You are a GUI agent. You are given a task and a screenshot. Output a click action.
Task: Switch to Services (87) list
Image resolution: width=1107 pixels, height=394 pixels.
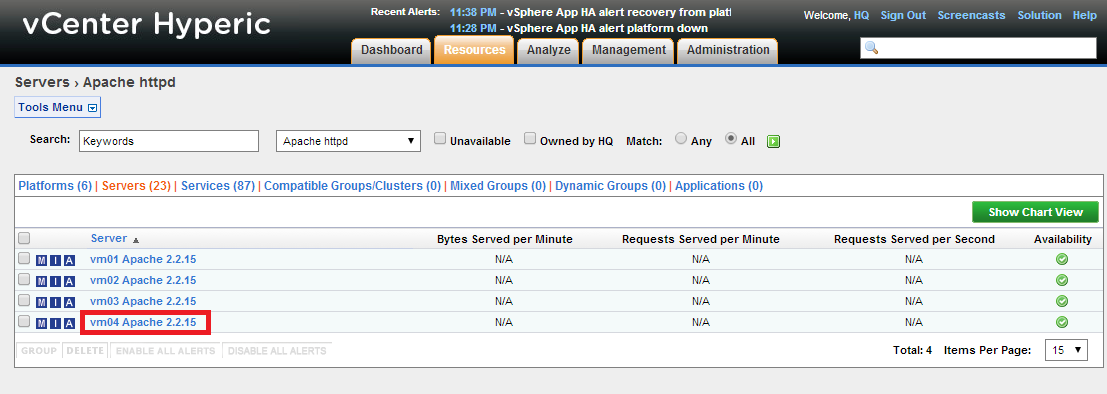click(x=217, y=186)
